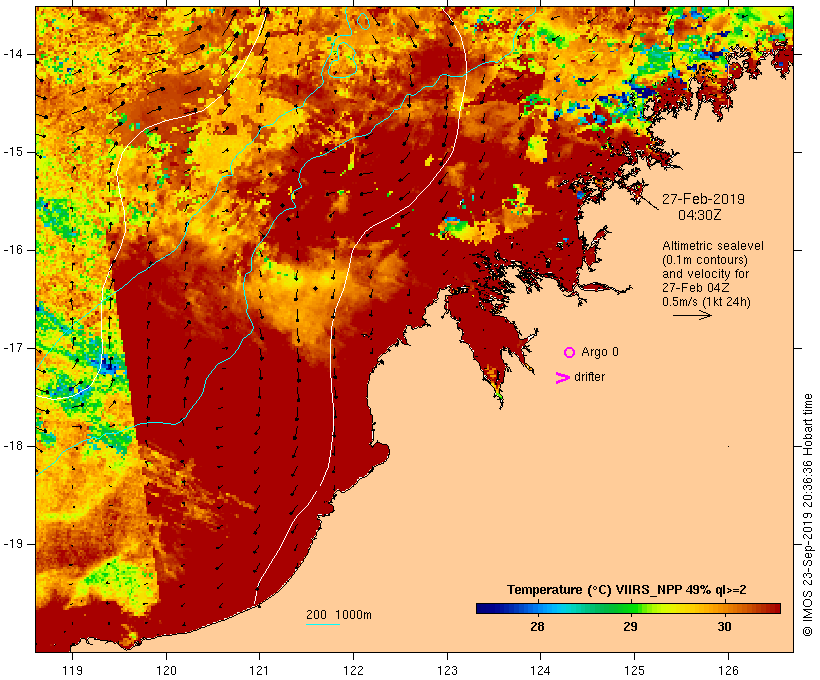Click the '27-Feb-2019' date label

pos(703,199)
